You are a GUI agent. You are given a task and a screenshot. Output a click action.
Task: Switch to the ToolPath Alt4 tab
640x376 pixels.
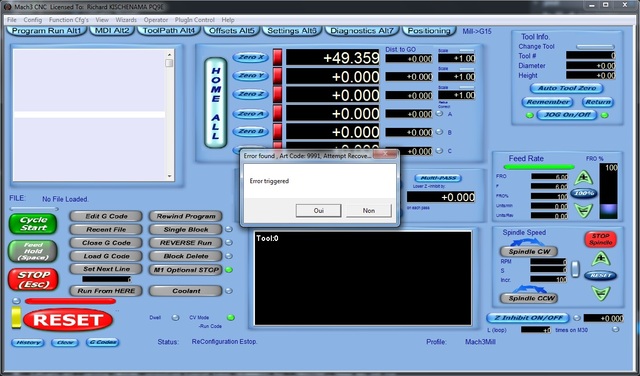coord(169,31)
